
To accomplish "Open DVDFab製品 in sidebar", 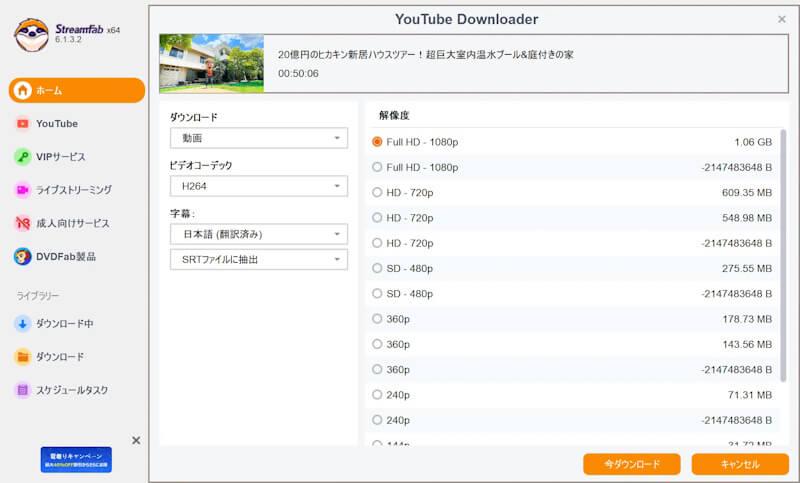I will click(66, 256).
